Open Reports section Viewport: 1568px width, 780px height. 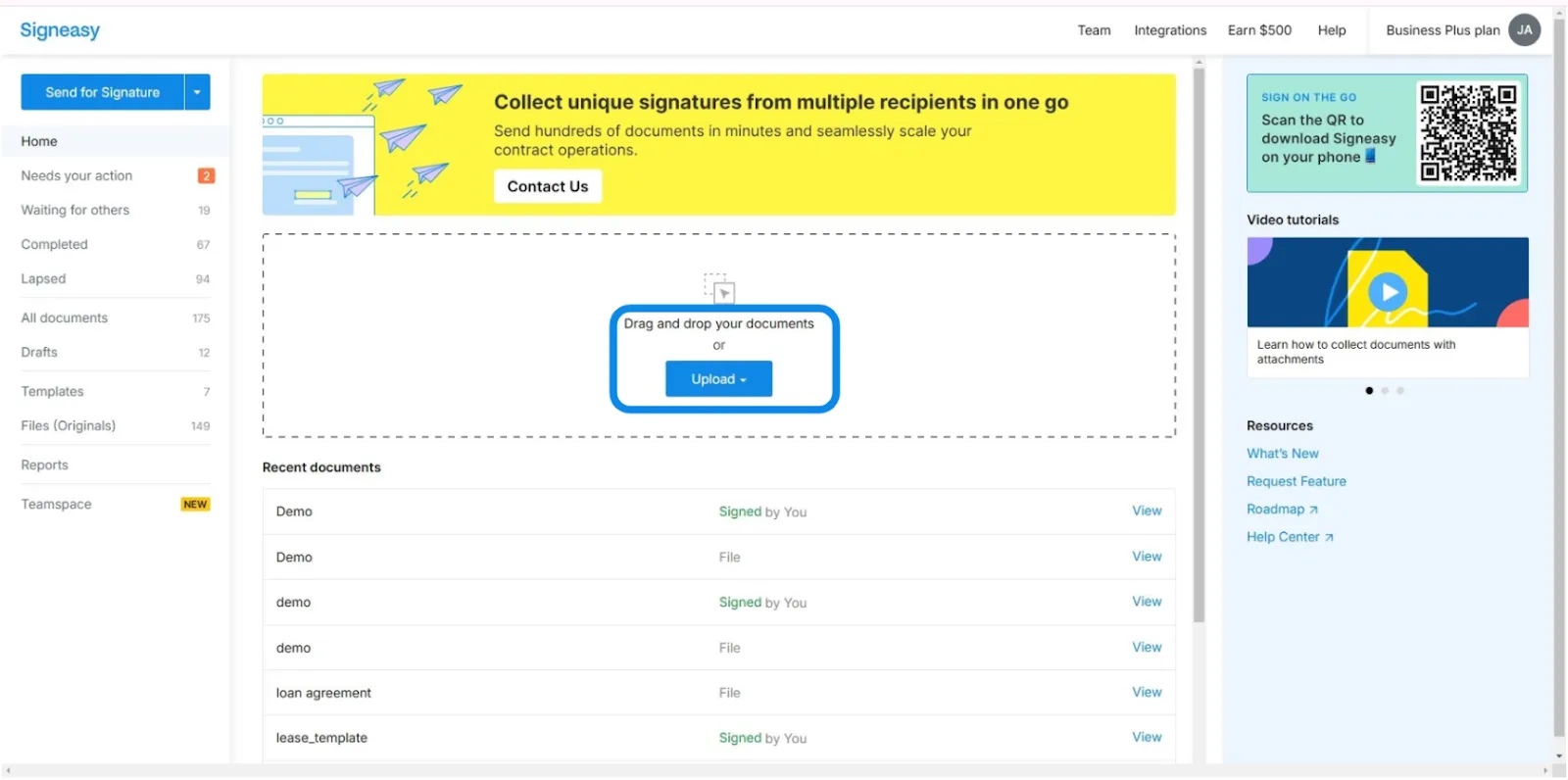pyautogui.click(x=44, y=465)
